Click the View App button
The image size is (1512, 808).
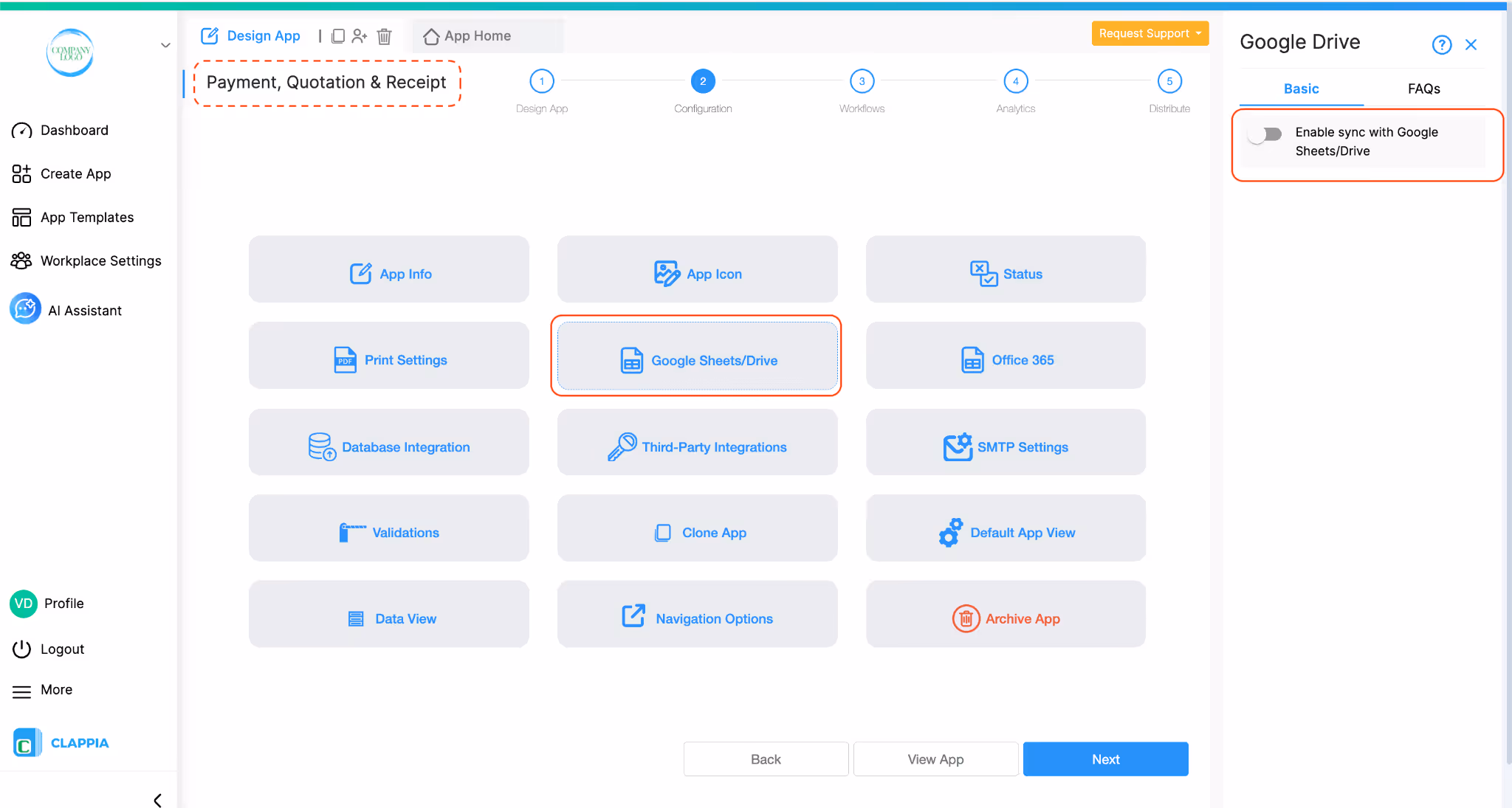click(935, 759)
